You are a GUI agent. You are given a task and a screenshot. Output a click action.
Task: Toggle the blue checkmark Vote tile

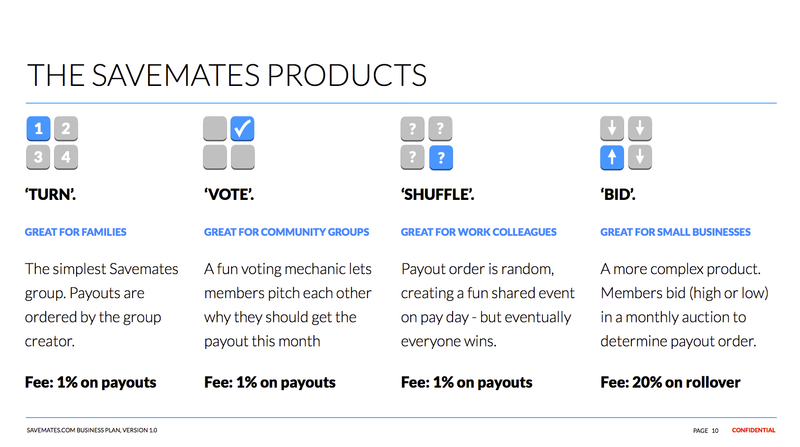tap(242, 129)
